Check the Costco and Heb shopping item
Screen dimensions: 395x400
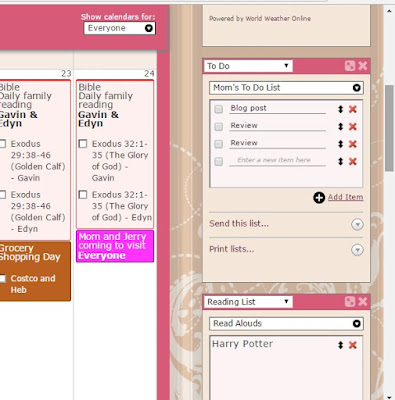(3, 278)
